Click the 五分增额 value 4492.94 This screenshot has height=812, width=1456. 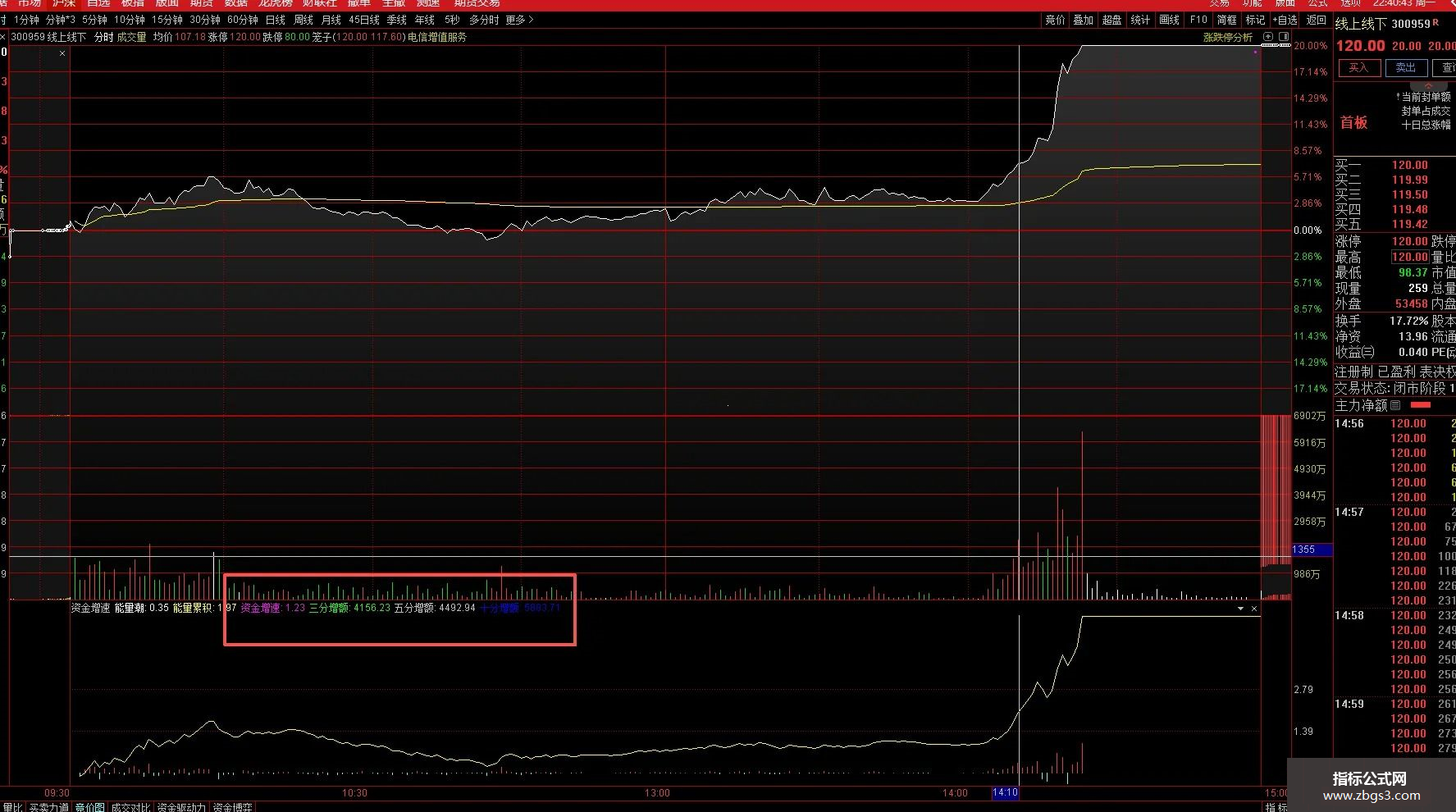[457, 608]
